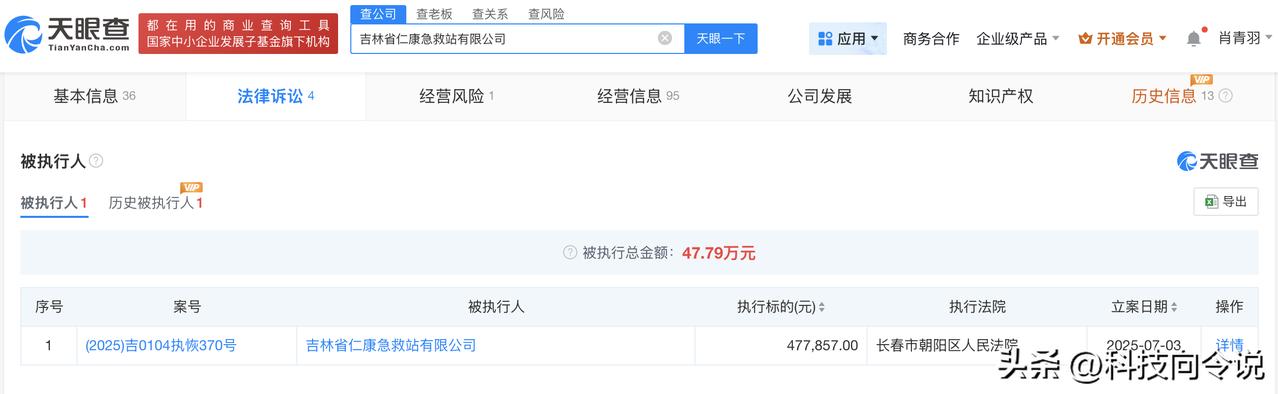
Task: Select the 历史被执行人 sub-tab
Action: tap(156, 203)
